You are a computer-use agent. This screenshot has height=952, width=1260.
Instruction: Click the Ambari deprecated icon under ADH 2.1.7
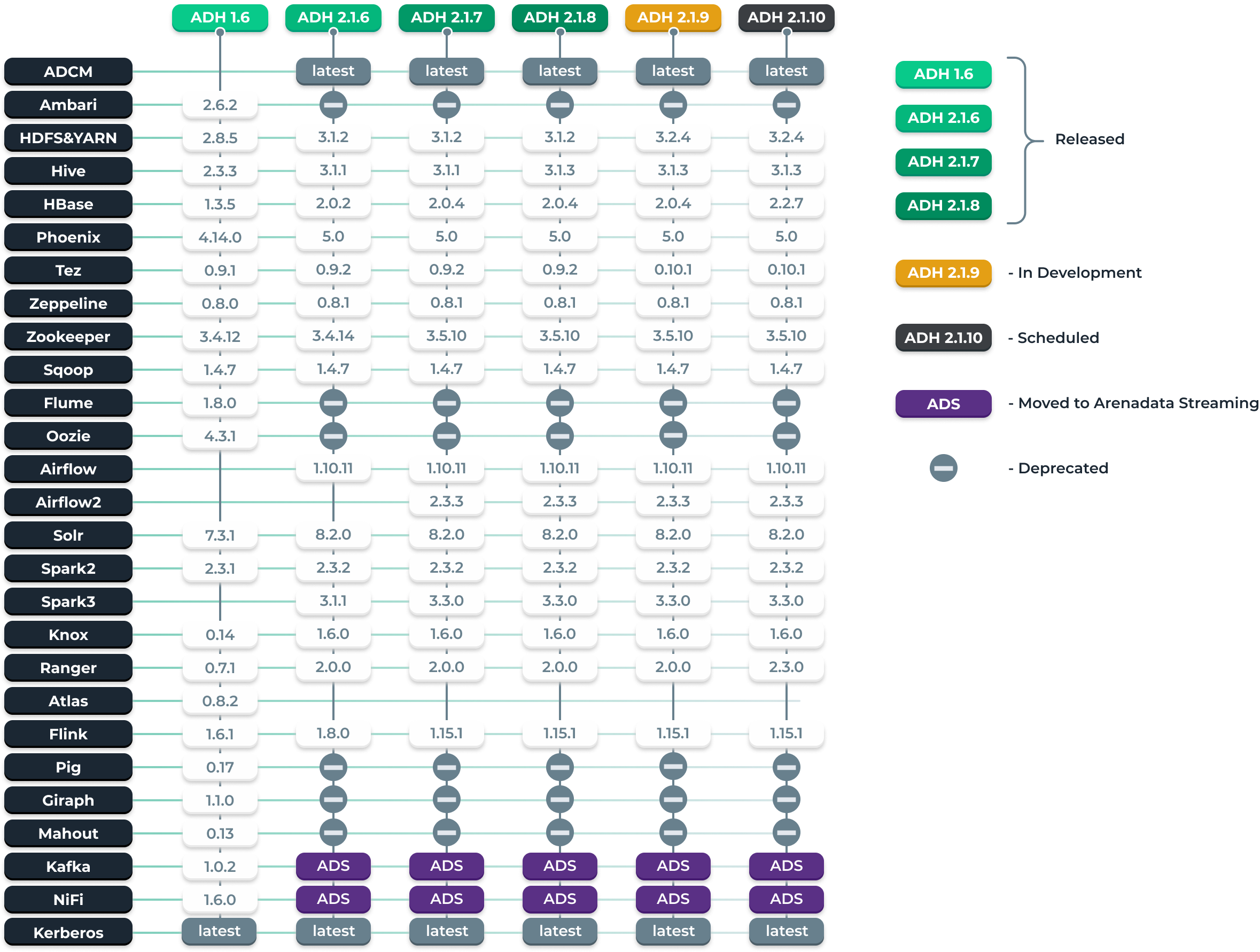[x=447, y=105]
